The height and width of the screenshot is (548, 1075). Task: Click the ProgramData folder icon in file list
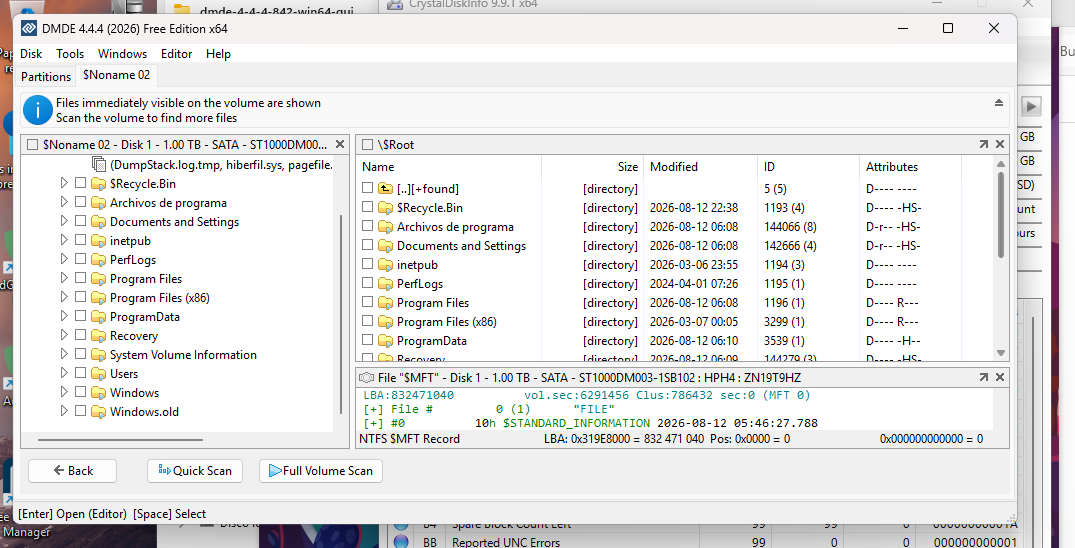385,341
